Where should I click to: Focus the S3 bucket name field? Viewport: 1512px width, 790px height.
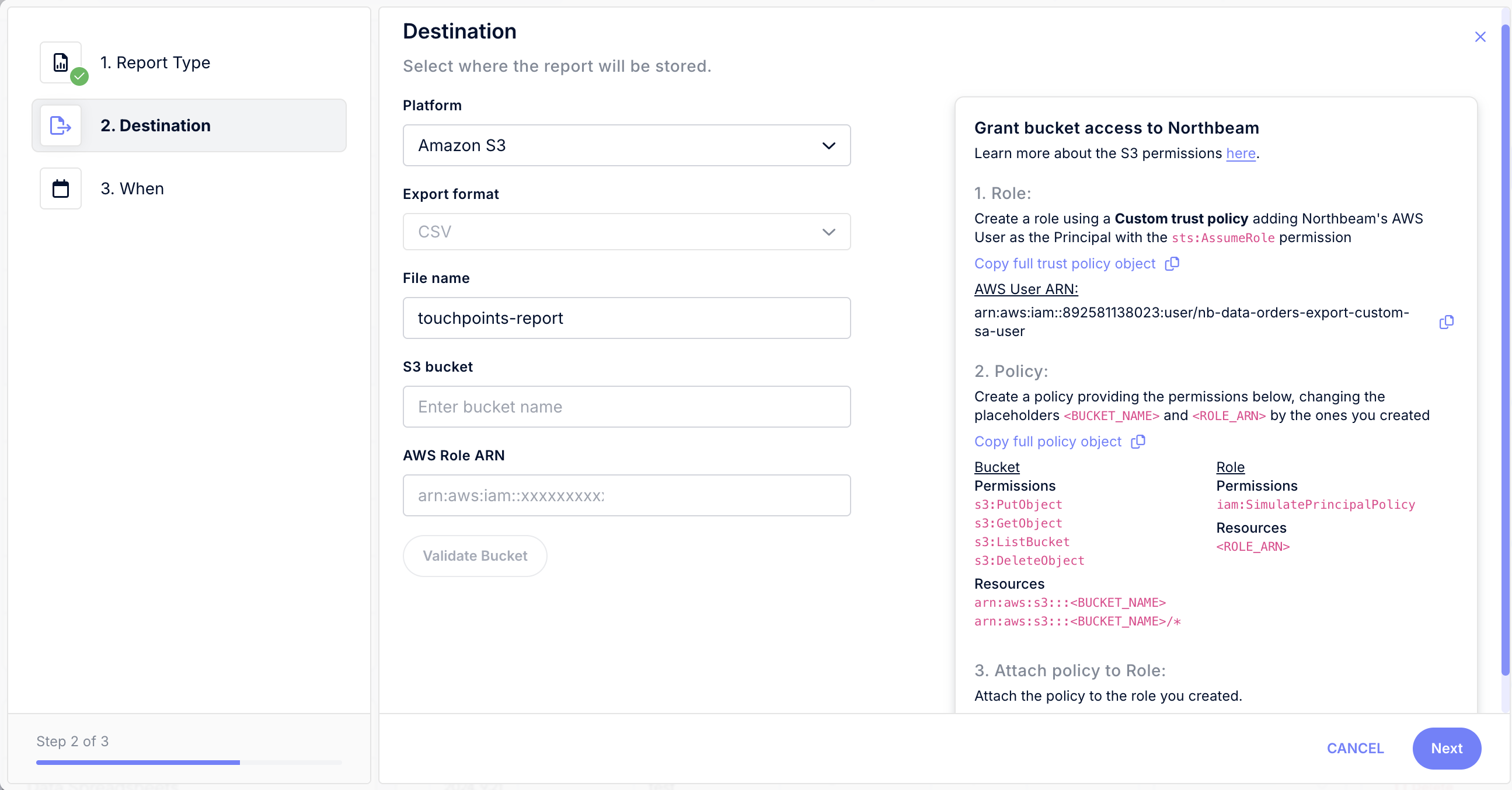(x=626, y=407)
